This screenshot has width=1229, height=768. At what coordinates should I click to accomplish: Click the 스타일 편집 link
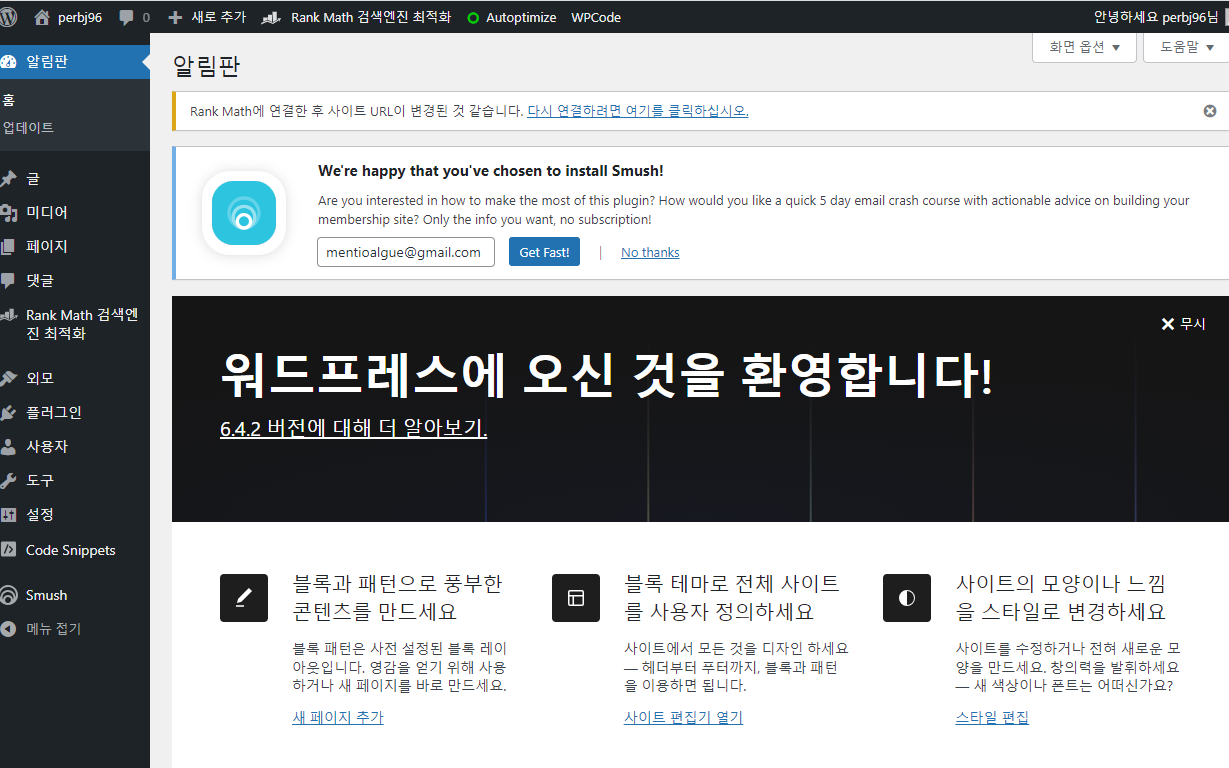pyautogui.click(x=992, y=717)
